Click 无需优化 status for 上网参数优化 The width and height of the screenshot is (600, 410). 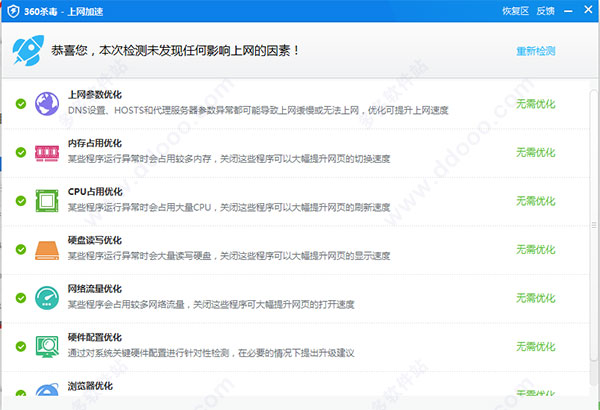(535, 104)
